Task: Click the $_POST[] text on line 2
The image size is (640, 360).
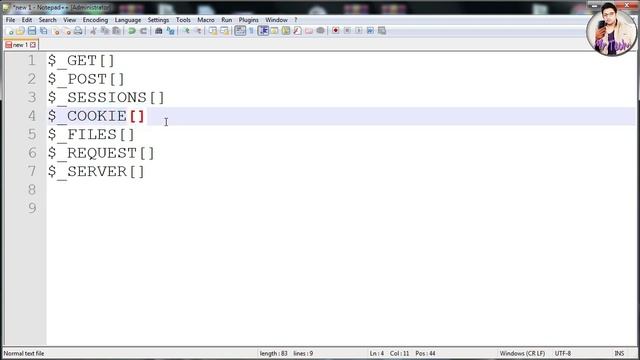Action: pos(86,79)
